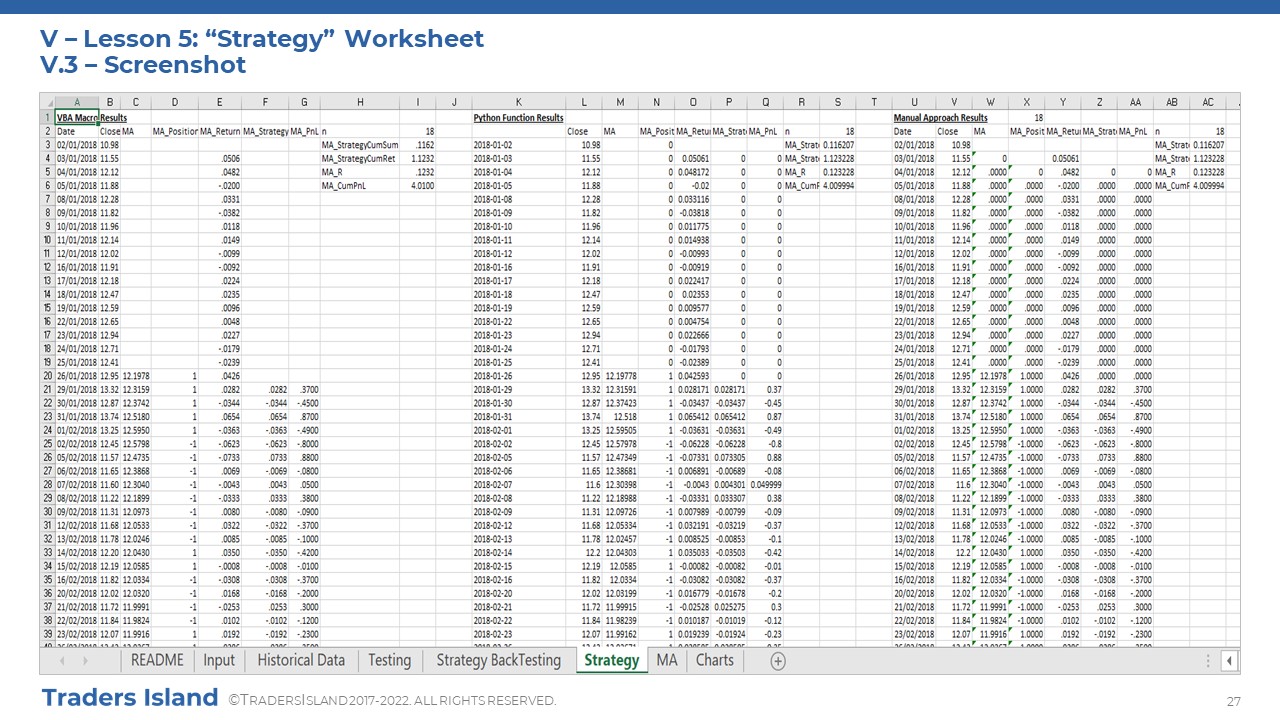Go to the Testing sheet tab

coord(389,660)
